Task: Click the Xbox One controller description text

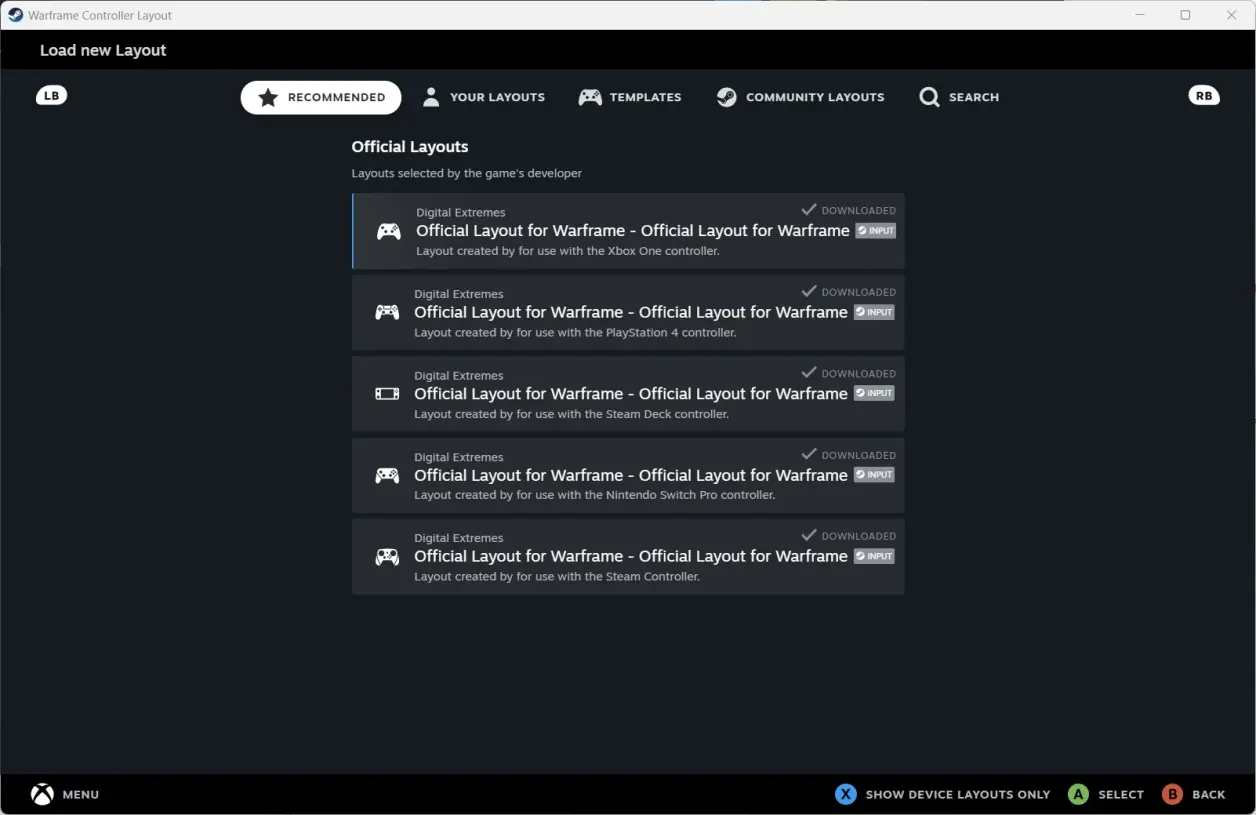Action: (x=568, y=251)
